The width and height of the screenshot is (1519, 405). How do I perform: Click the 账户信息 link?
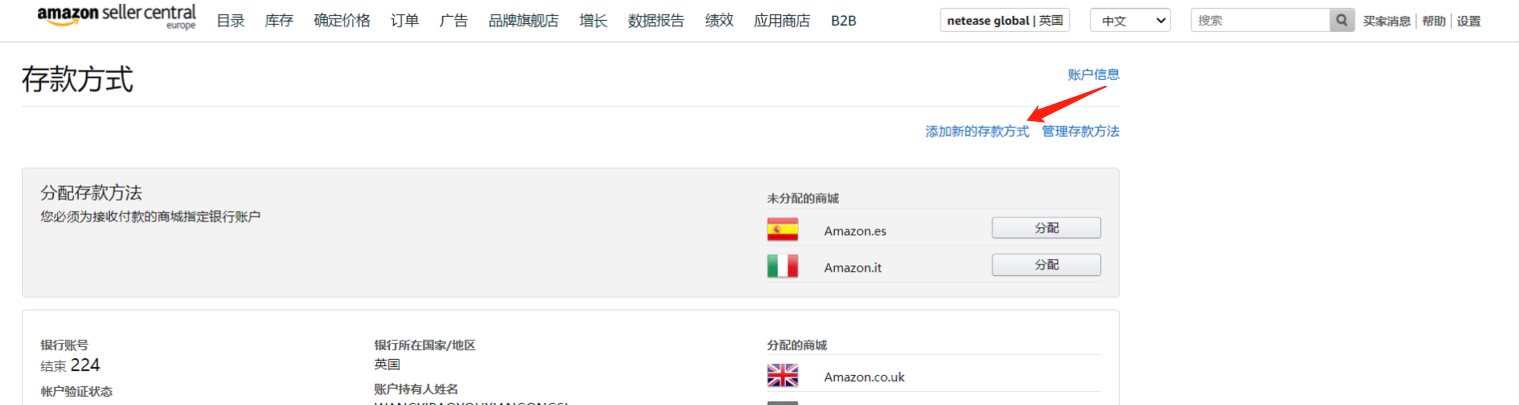[x=1093, y=74]
